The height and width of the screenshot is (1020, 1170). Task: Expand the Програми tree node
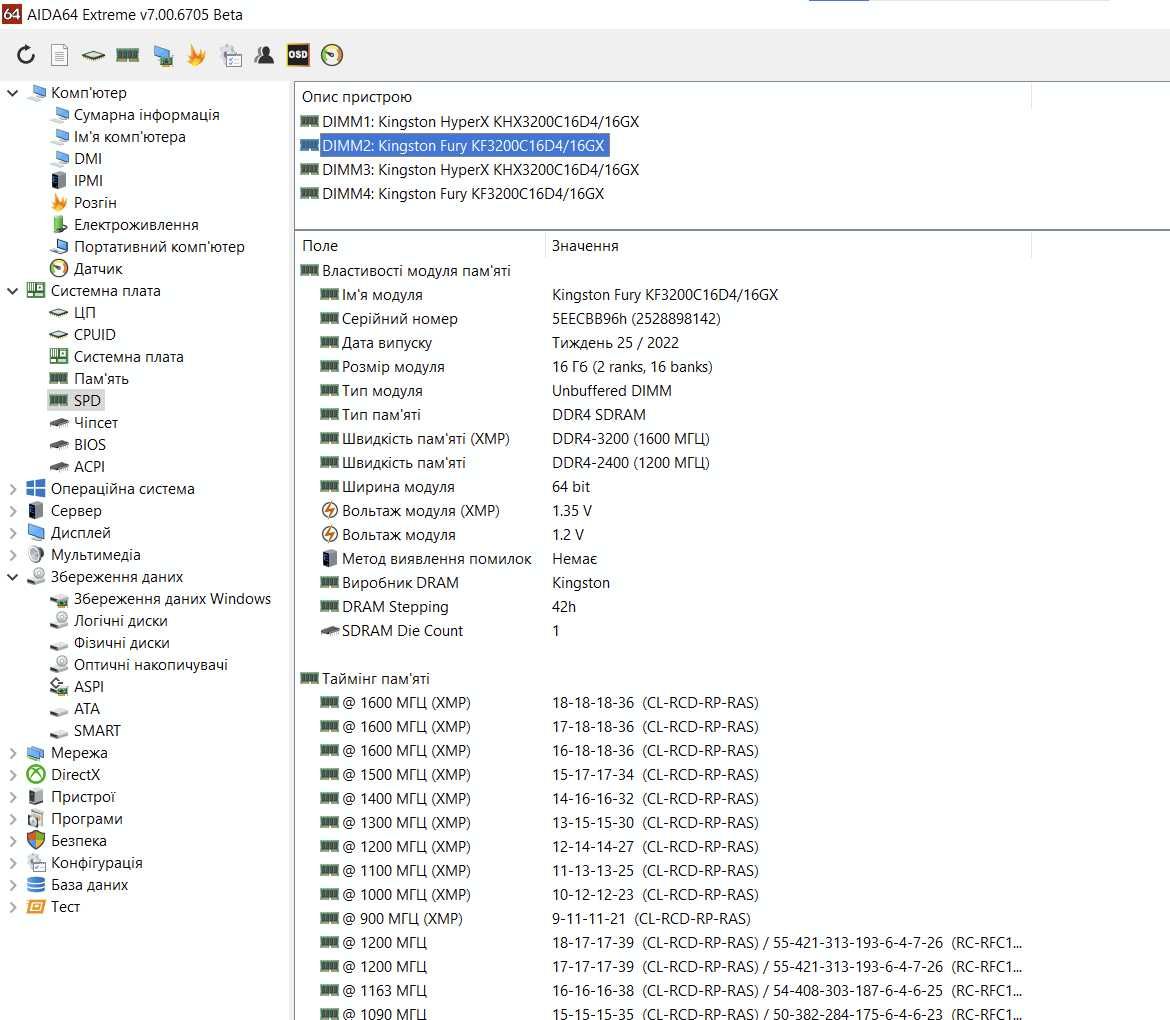click(x=13, y=819)
